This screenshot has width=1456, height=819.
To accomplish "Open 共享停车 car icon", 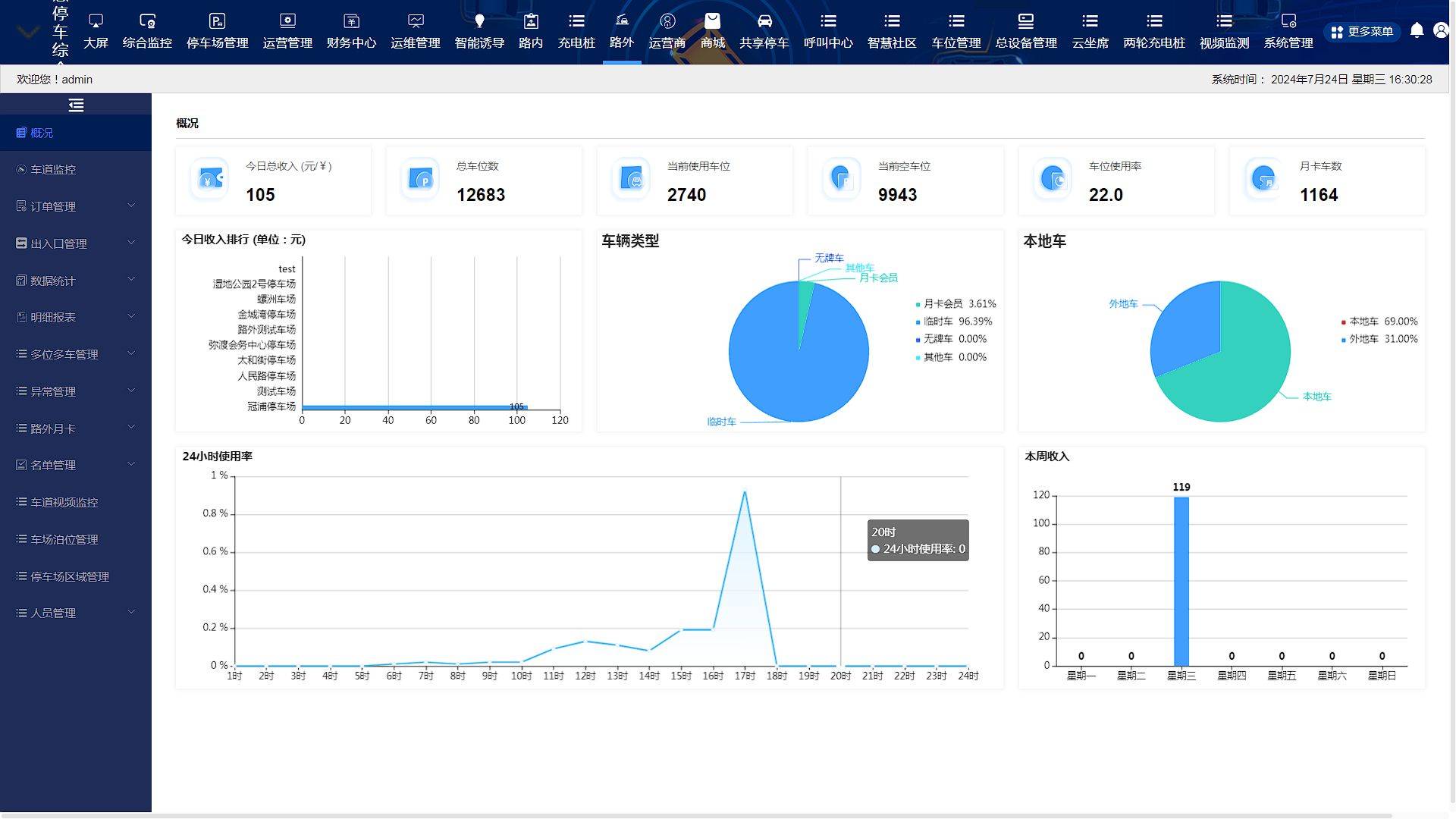I will coord(764,21).
